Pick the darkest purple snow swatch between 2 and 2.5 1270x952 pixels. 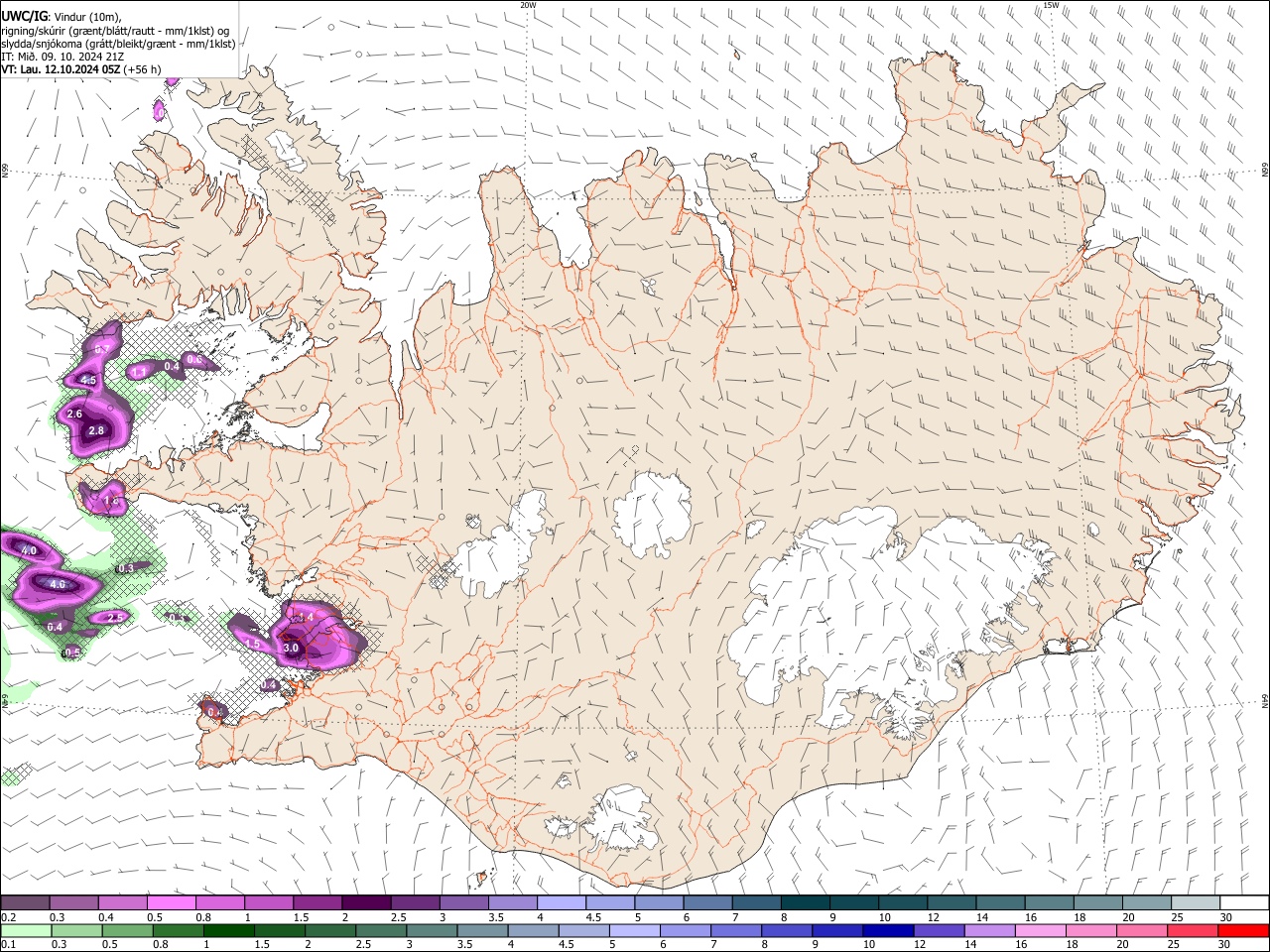pyautogui.click(x=365, y=903)
